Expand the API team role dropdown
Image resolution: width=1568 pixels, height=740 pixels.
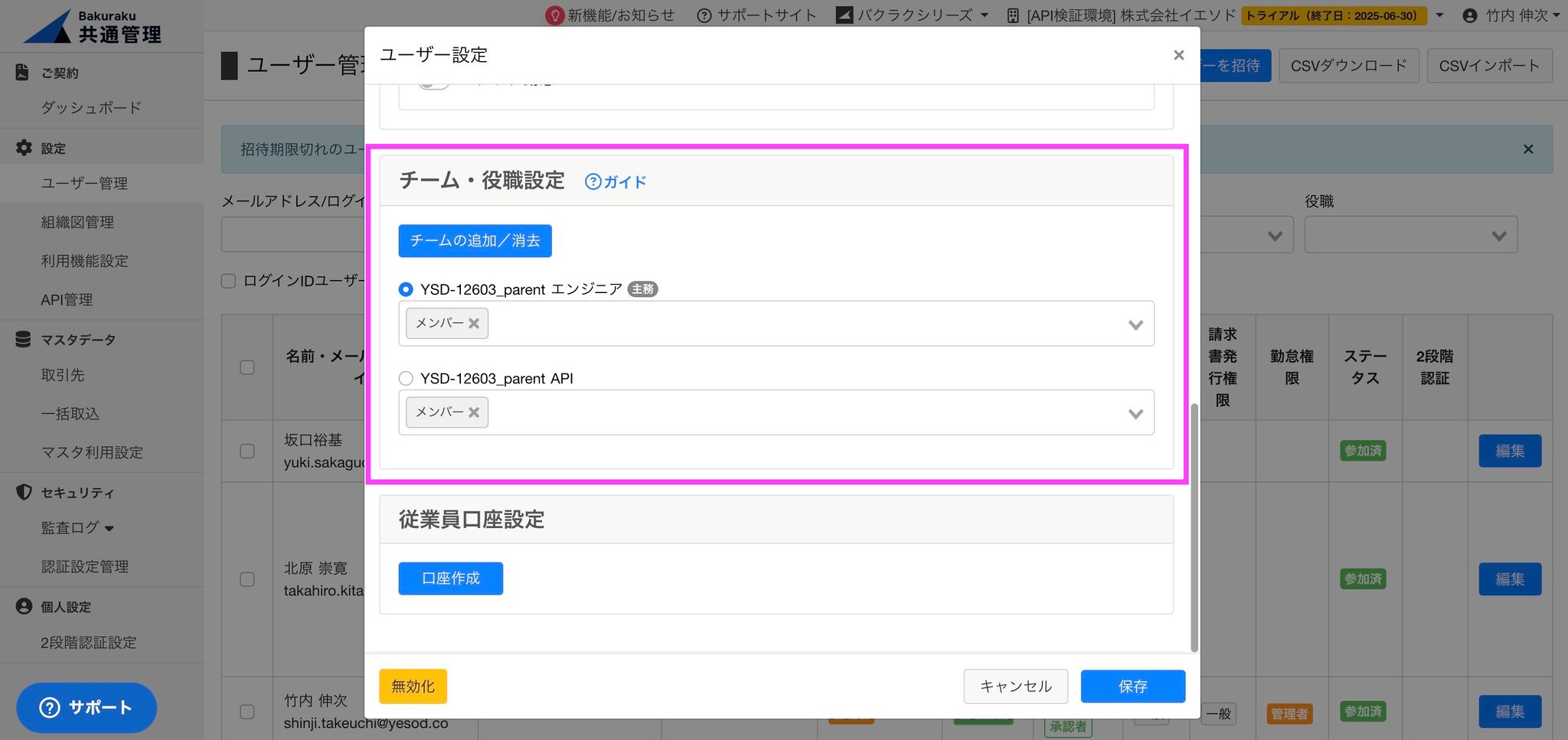[1135, 413]
